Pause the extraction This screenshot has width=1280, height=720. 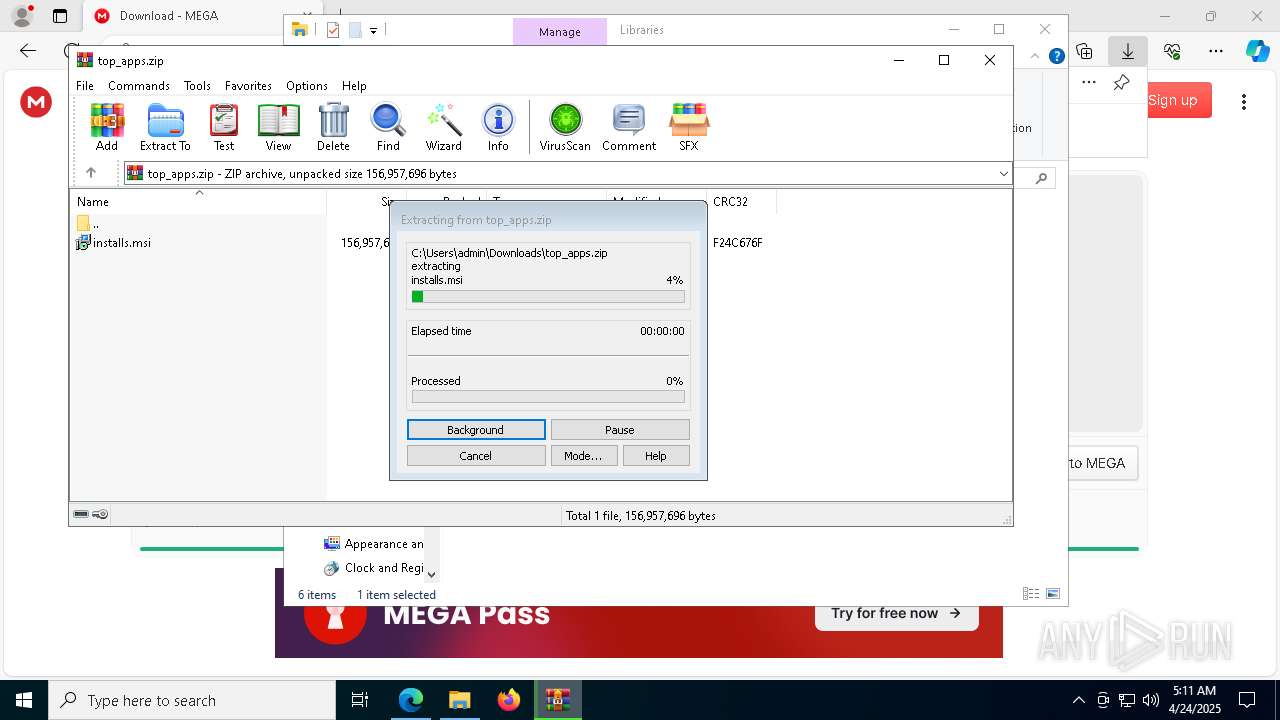[620, 430]
